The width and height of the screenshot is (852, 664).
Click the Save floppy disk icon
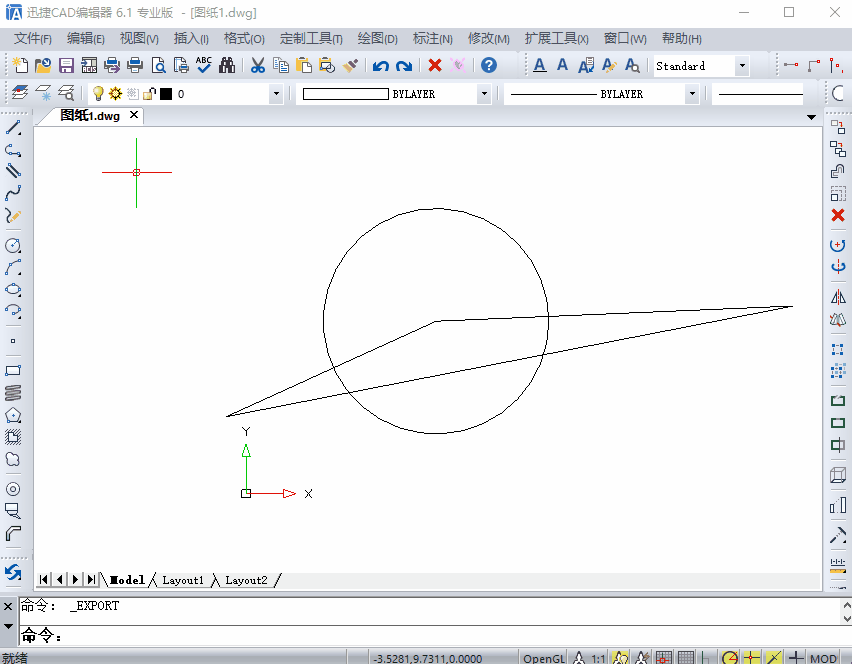point(66,66)
